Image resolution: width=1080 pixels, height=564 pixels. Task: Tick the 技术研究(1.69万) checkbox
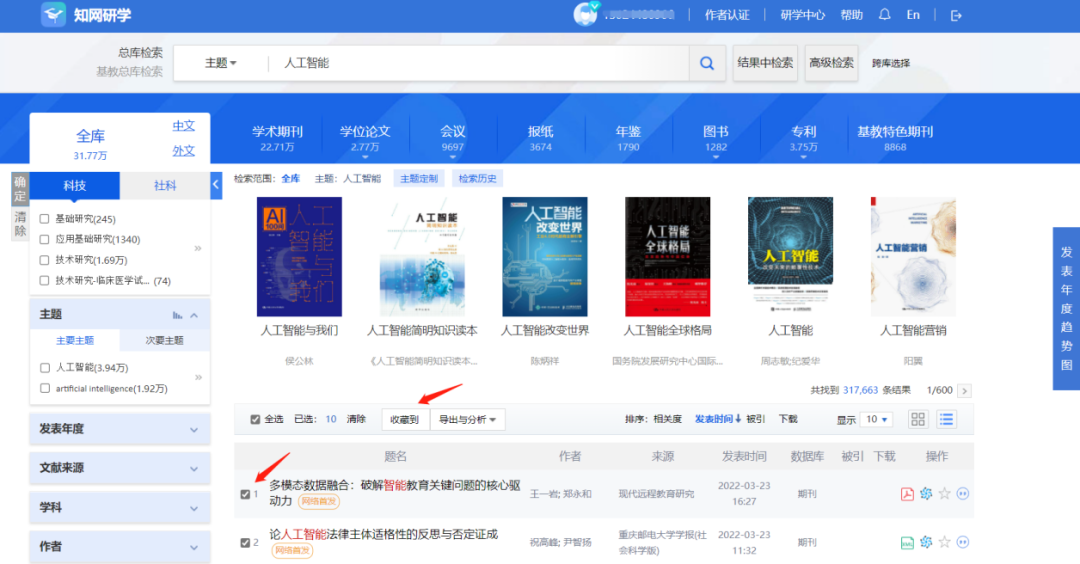(x=45, y=260)
